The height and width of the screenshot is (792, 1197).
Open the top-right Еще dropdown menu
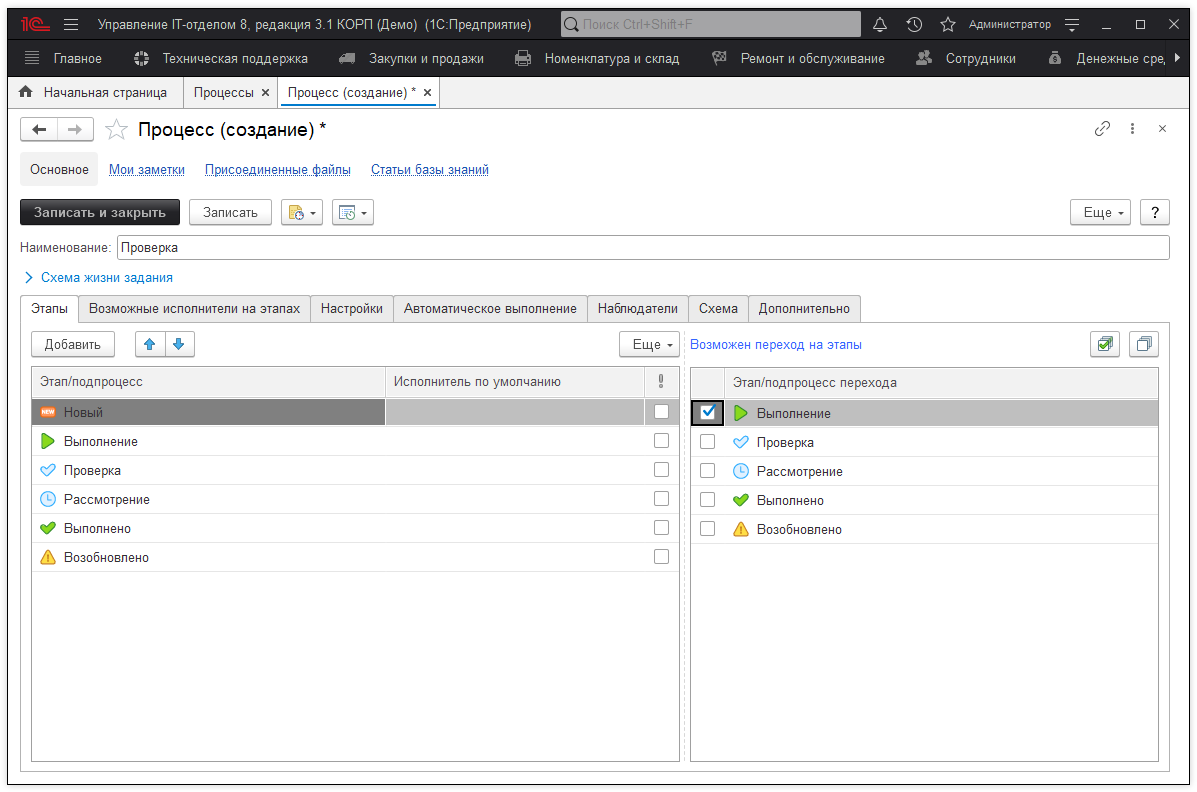tap(1100, 212)
